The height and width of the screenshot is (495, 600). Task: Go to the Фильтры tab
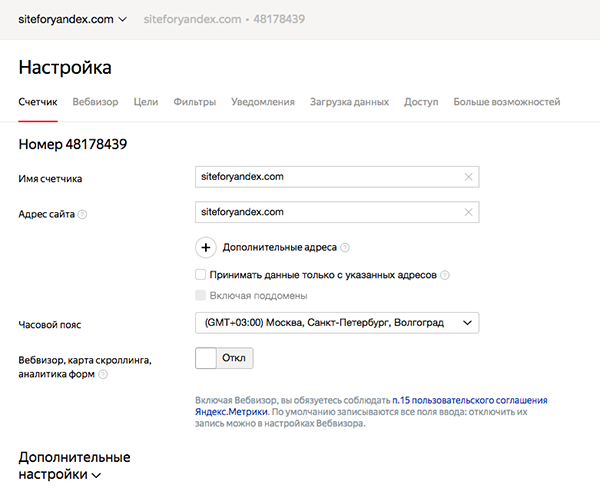click(x=194, y=102)
